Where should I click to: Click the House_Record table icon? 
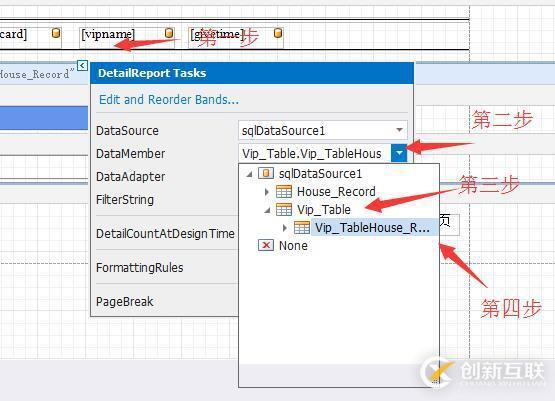tap(284, 191)
